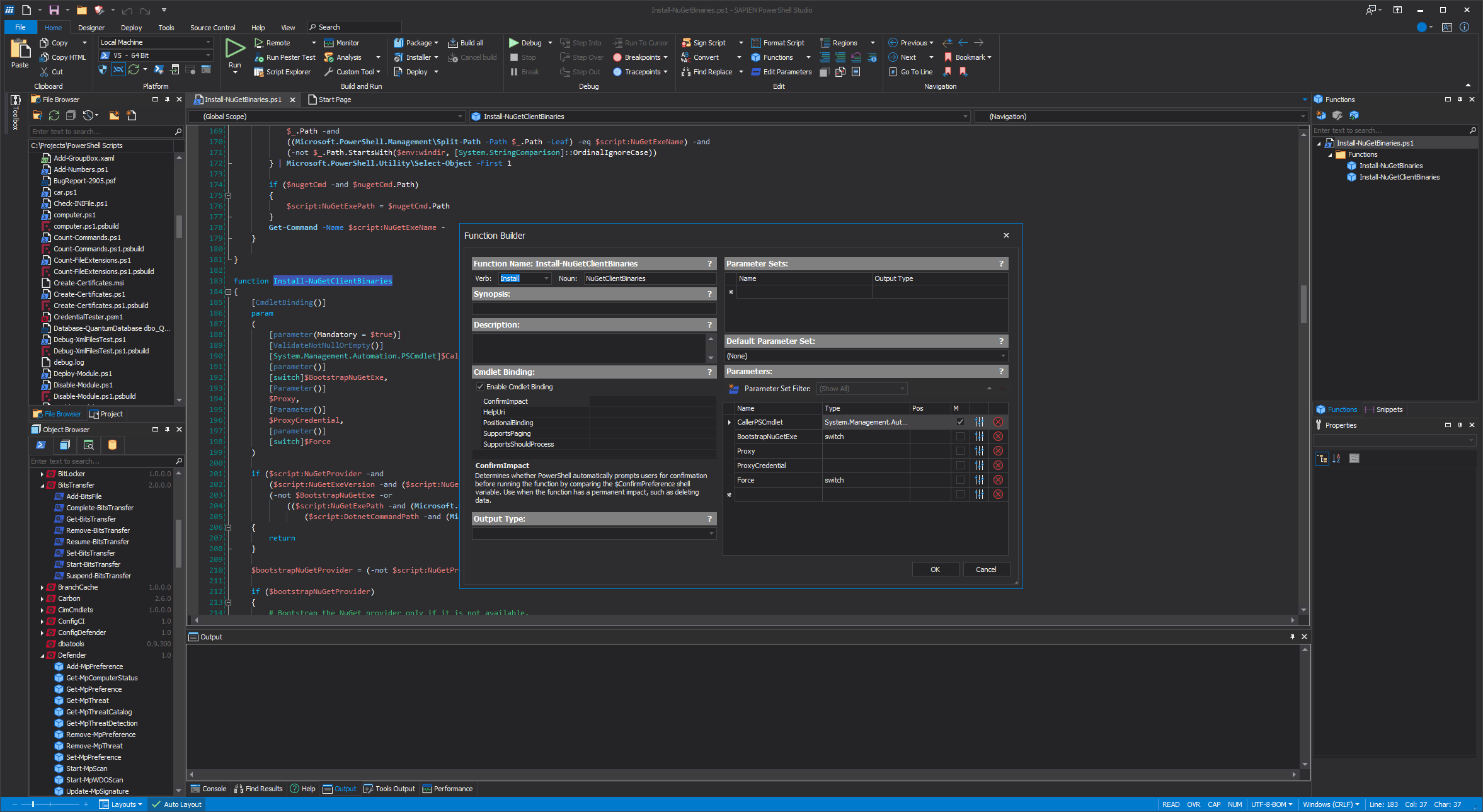Open Parameter Set Filter dropdown
Viewport: 1483px width, 812px height.
(902, 389)
